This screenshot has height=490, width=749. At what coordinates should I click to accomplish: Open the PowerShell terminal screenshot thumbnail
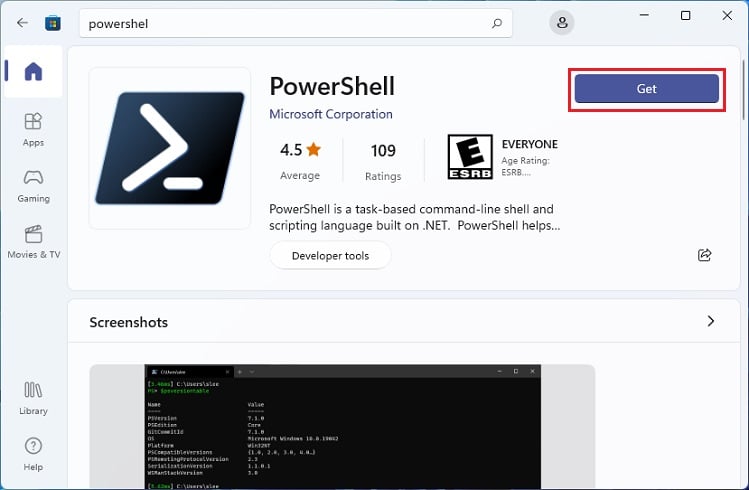click(x=342, y=426)
